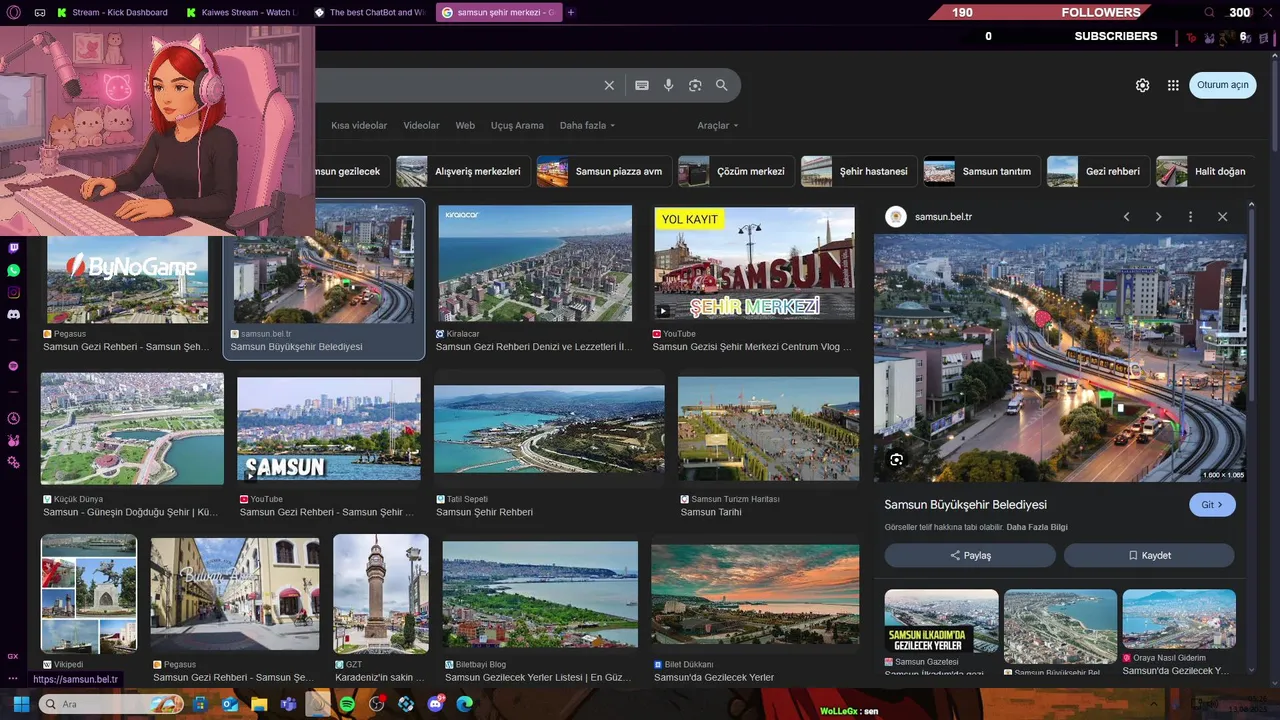
Task: Click the magnifier search button
Action: tap(722, 85)
